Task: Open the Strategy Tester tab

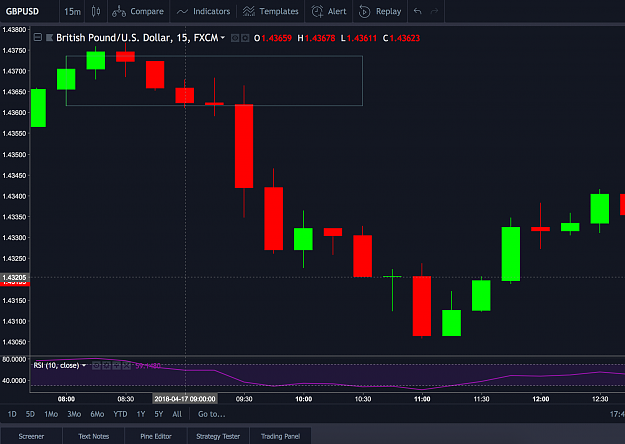Action: point(218,436)
